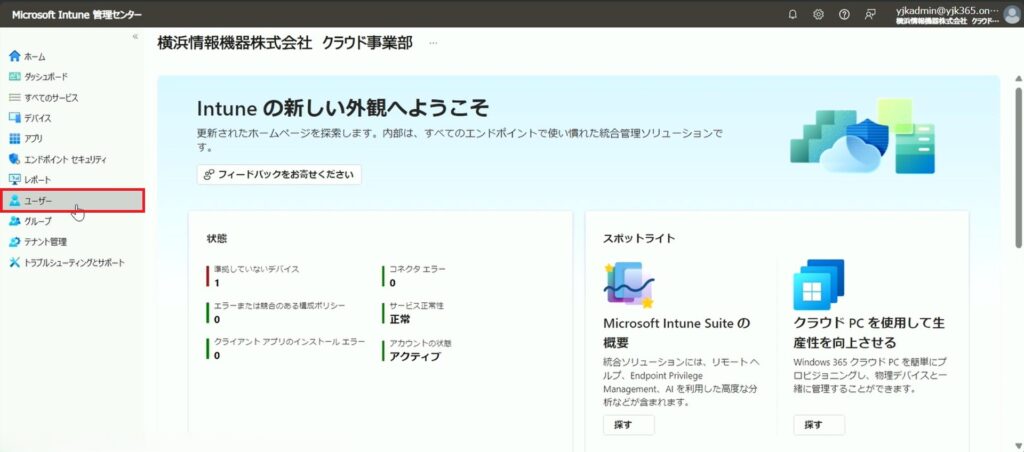The image size is (1024, 452).
Task: Click scrollbar down arrow at bottom
Action: coord(1018,447)
